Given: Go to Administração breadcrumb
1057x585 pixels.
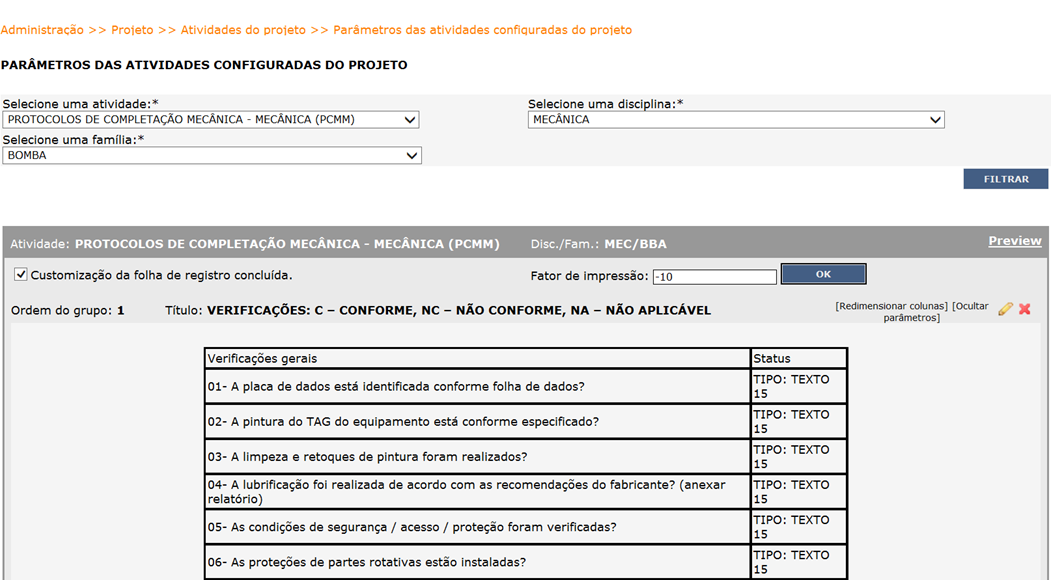Looking at the screenshot, I should pos(42,30).
